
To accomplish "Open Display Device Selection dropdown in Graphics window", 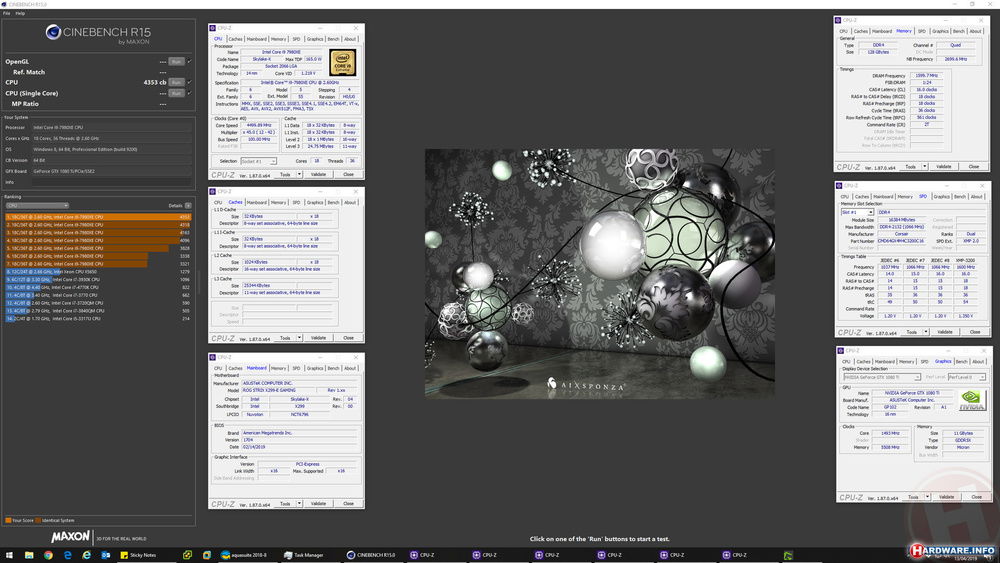I will pyautogui.click(x=881, y=377).
